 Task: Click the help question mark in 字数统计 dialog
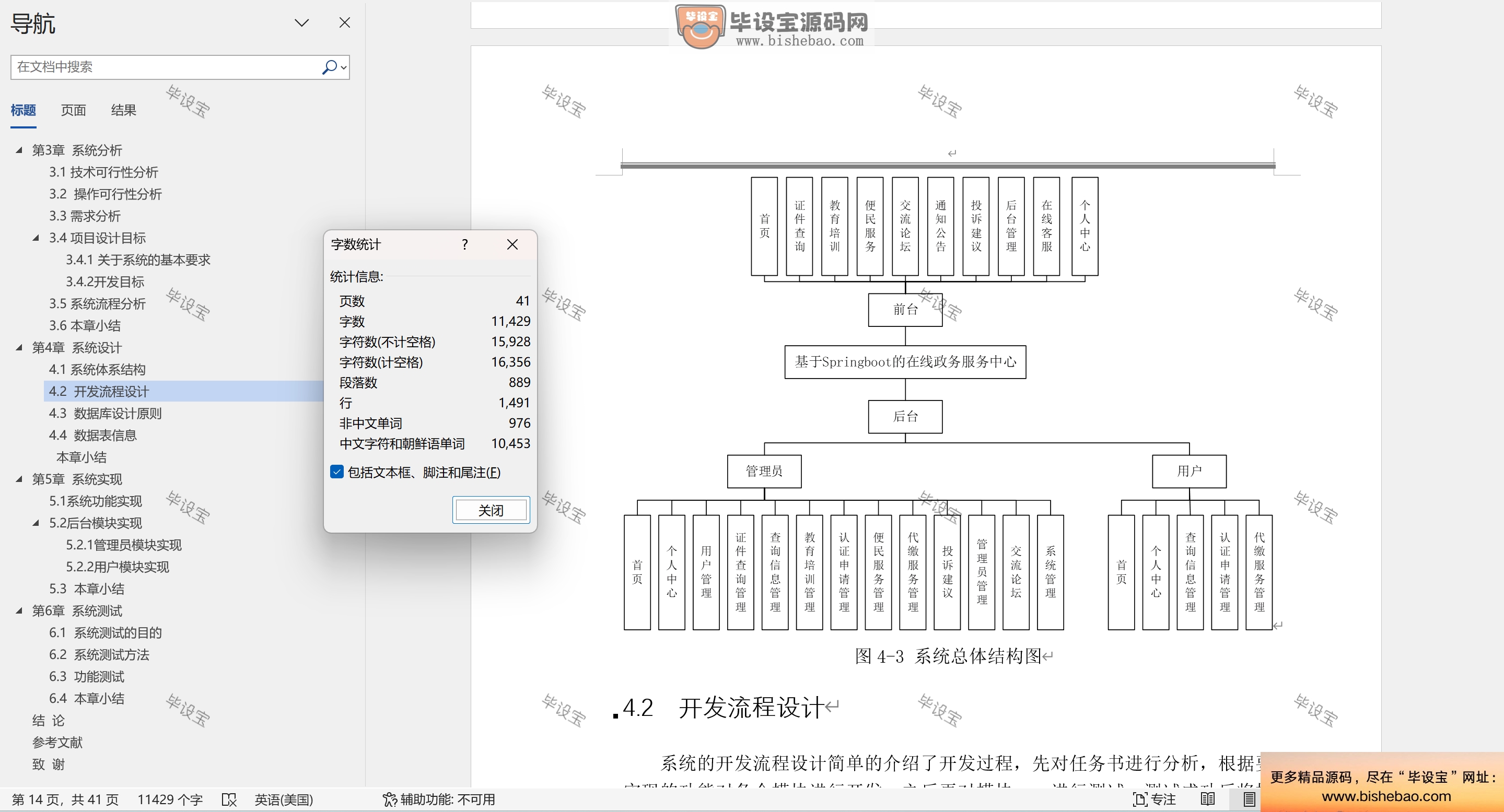point(465,244)
